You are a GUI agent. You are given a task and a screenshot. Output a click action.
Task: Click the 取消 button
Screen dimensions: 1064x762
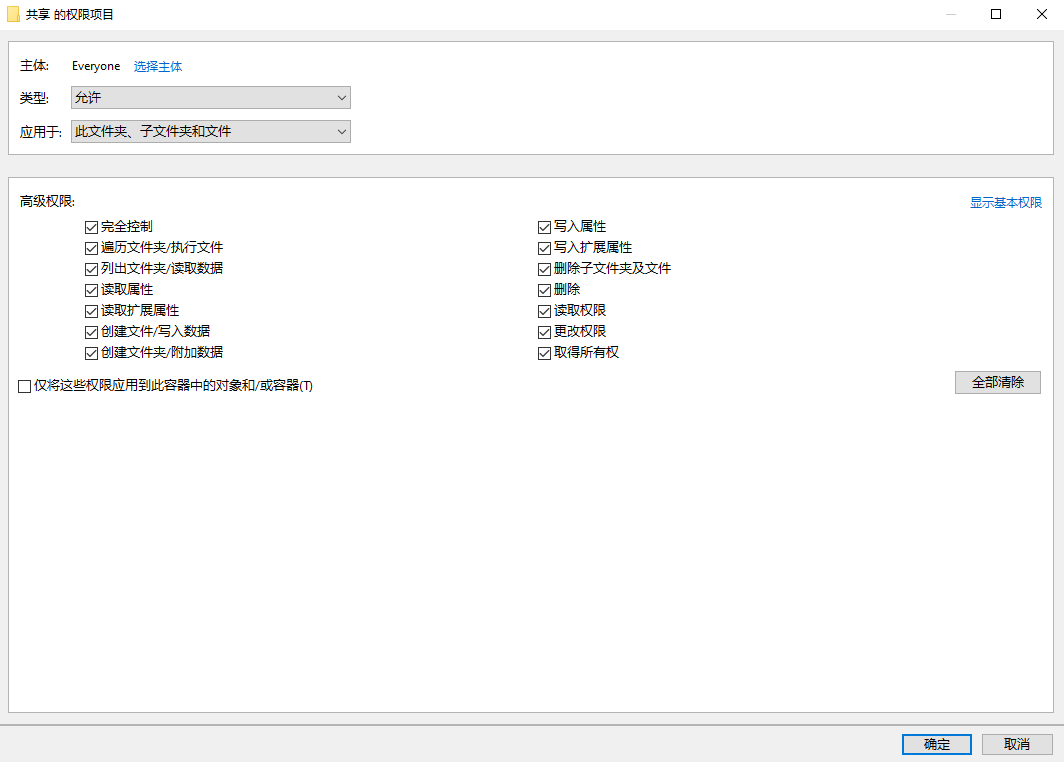[1016, 744]
